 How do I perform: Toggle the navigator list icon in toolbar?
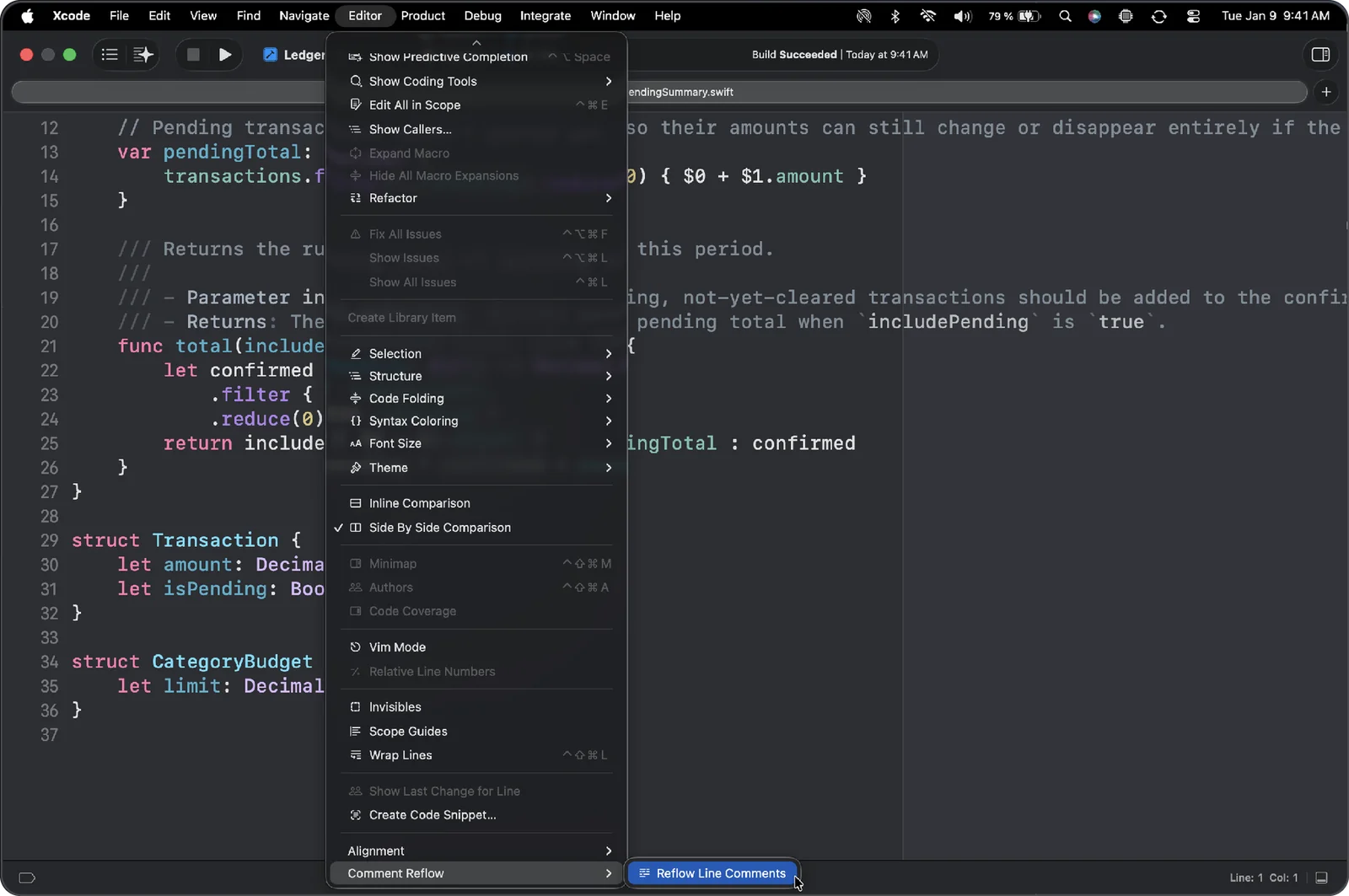[110, 55]
